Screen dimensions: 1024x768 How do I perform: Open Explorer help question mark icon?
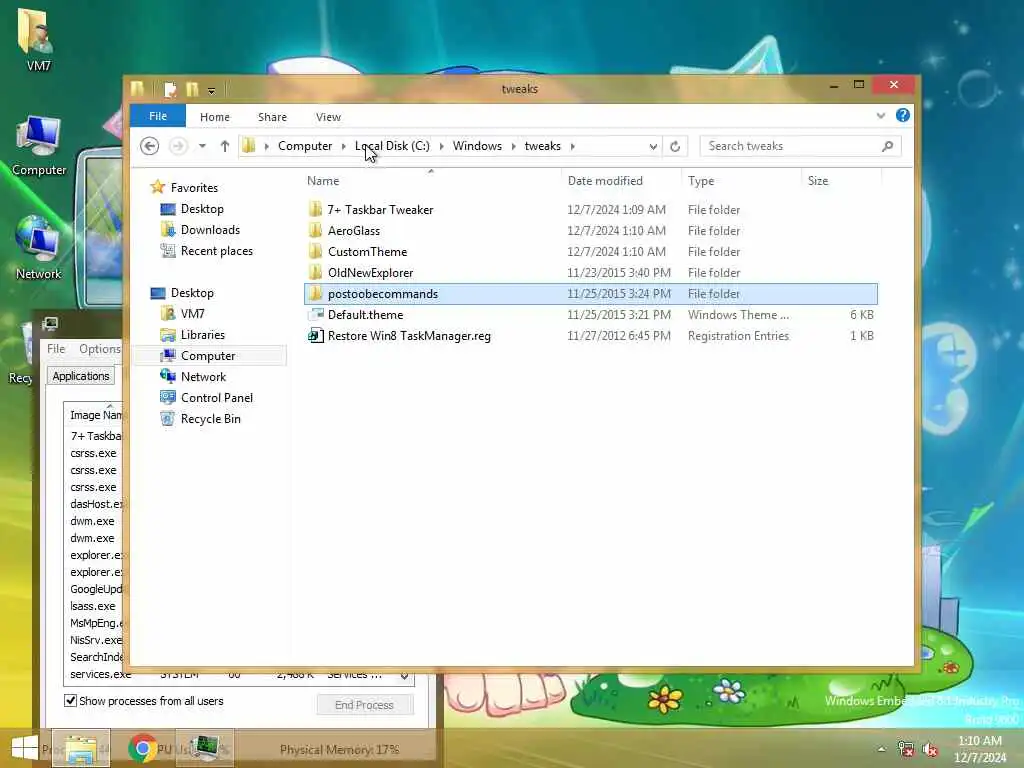tap(903, 116)
